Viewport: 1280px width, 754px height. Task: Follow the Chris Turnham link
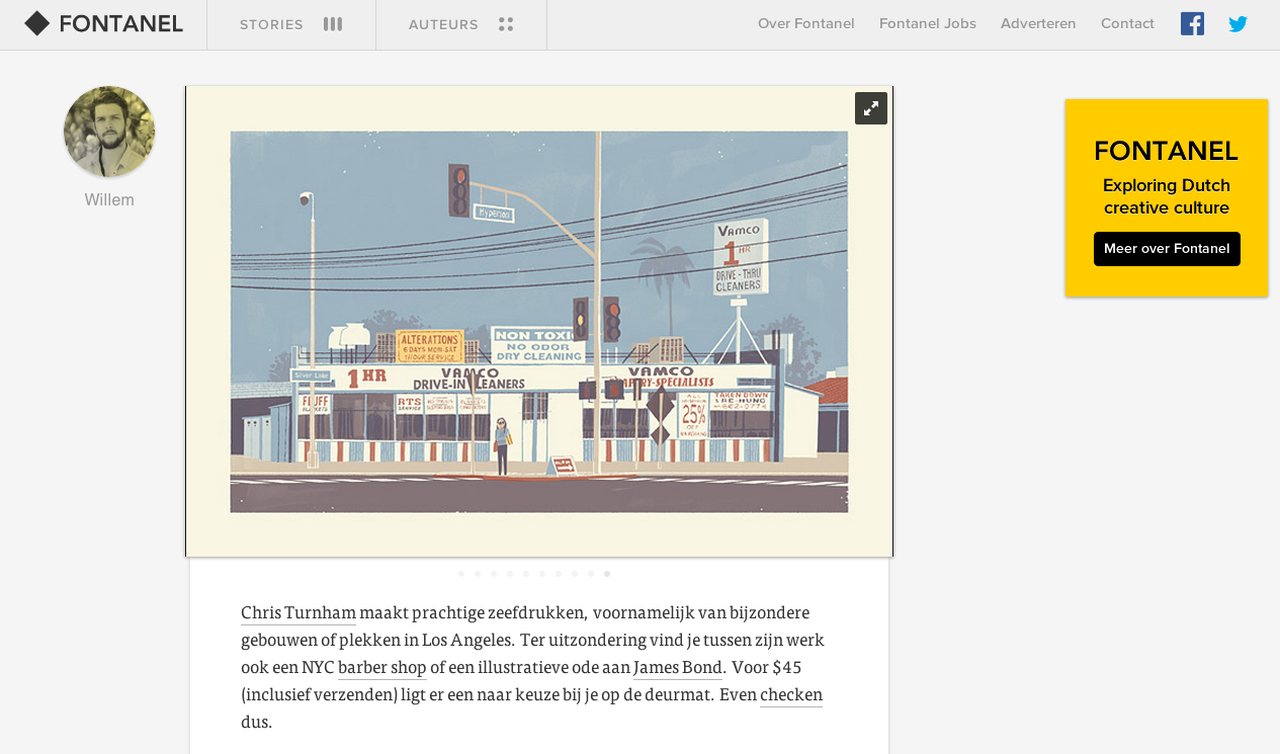click(x=298, y=612)
